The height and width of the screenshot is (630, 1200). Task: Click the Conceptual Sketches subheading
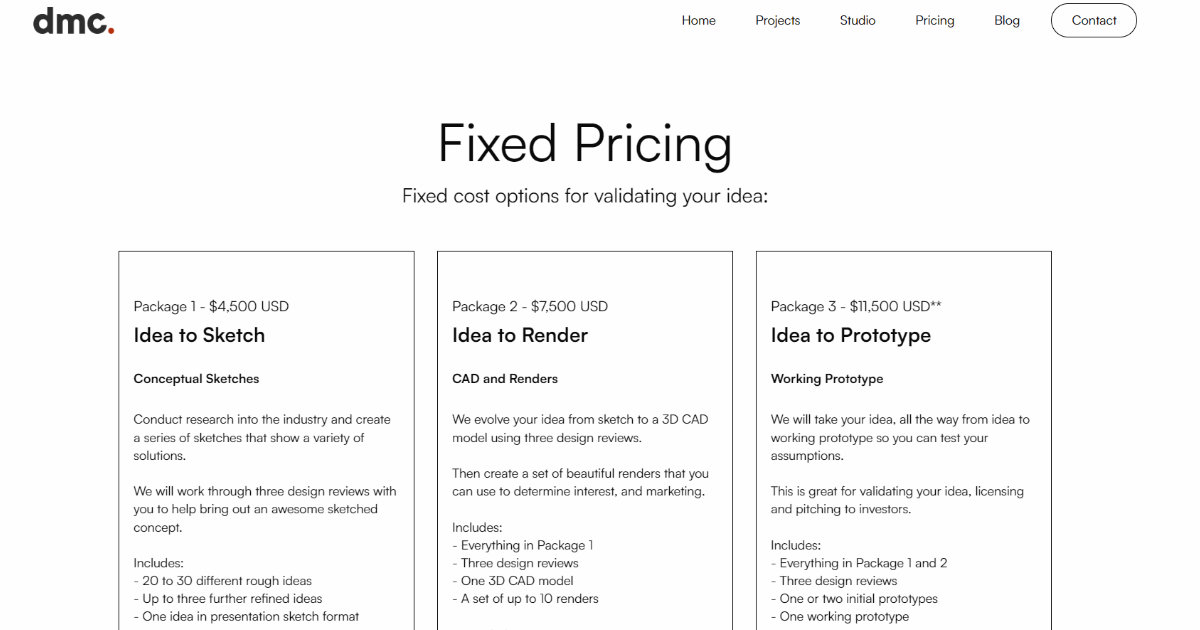(196, 378)
